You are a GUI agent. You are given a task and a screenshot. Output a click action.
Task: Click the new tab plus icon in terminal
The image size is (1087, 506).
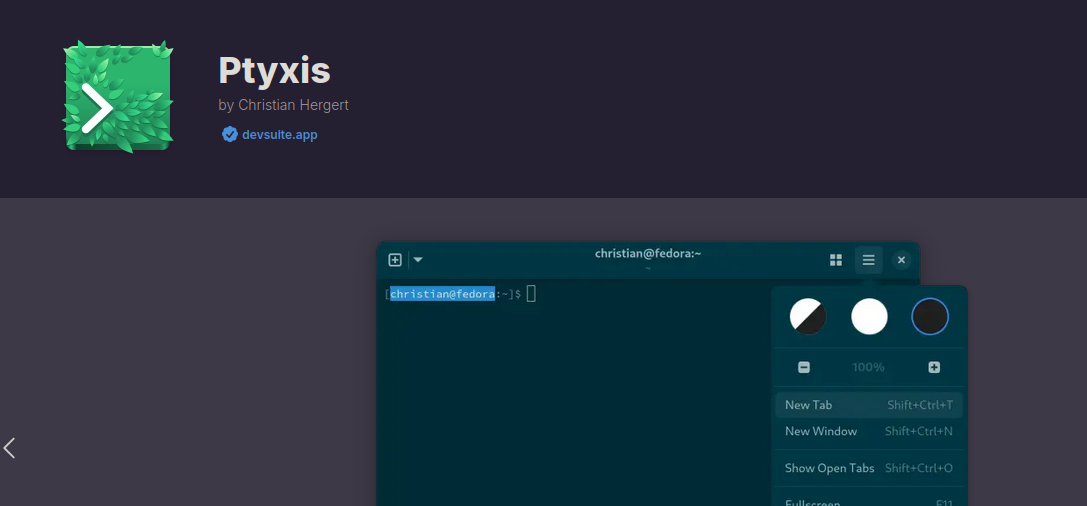pyautogui.click(x=394, y=260)
